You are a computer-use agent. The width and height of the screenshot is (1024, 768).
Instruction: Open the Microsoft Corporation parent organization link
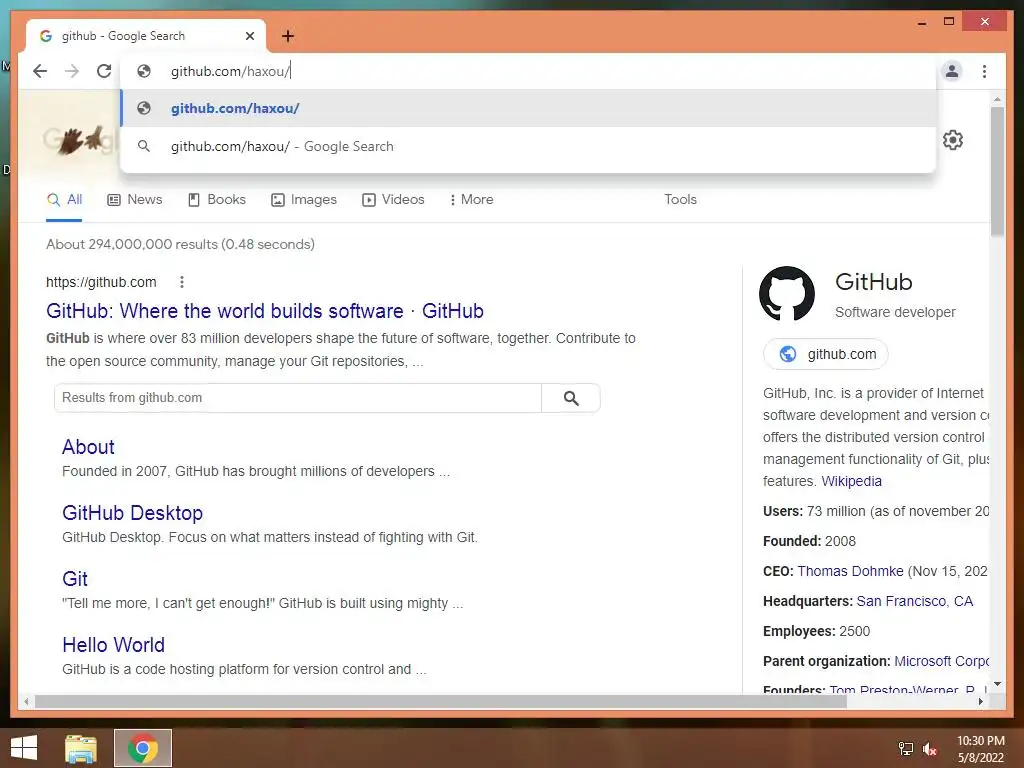click(942, 662)
